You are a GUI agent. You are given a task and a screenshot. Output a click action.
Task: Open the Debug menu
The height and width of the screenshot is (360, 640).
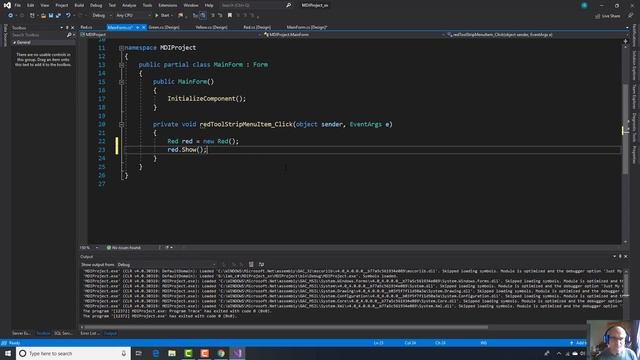tap(96, 5)
